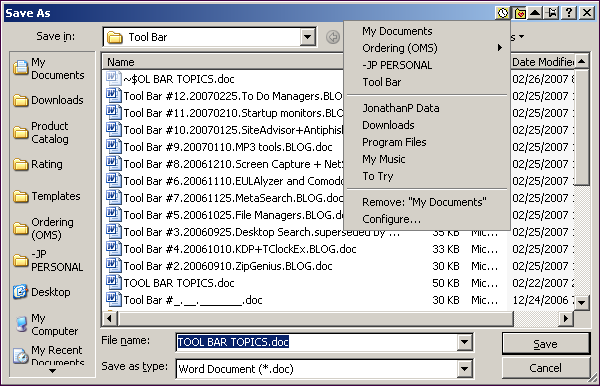Open Downloads folder in the places bar
The image size is (600, 386).
pyautogui.click(x=49, y=100)
